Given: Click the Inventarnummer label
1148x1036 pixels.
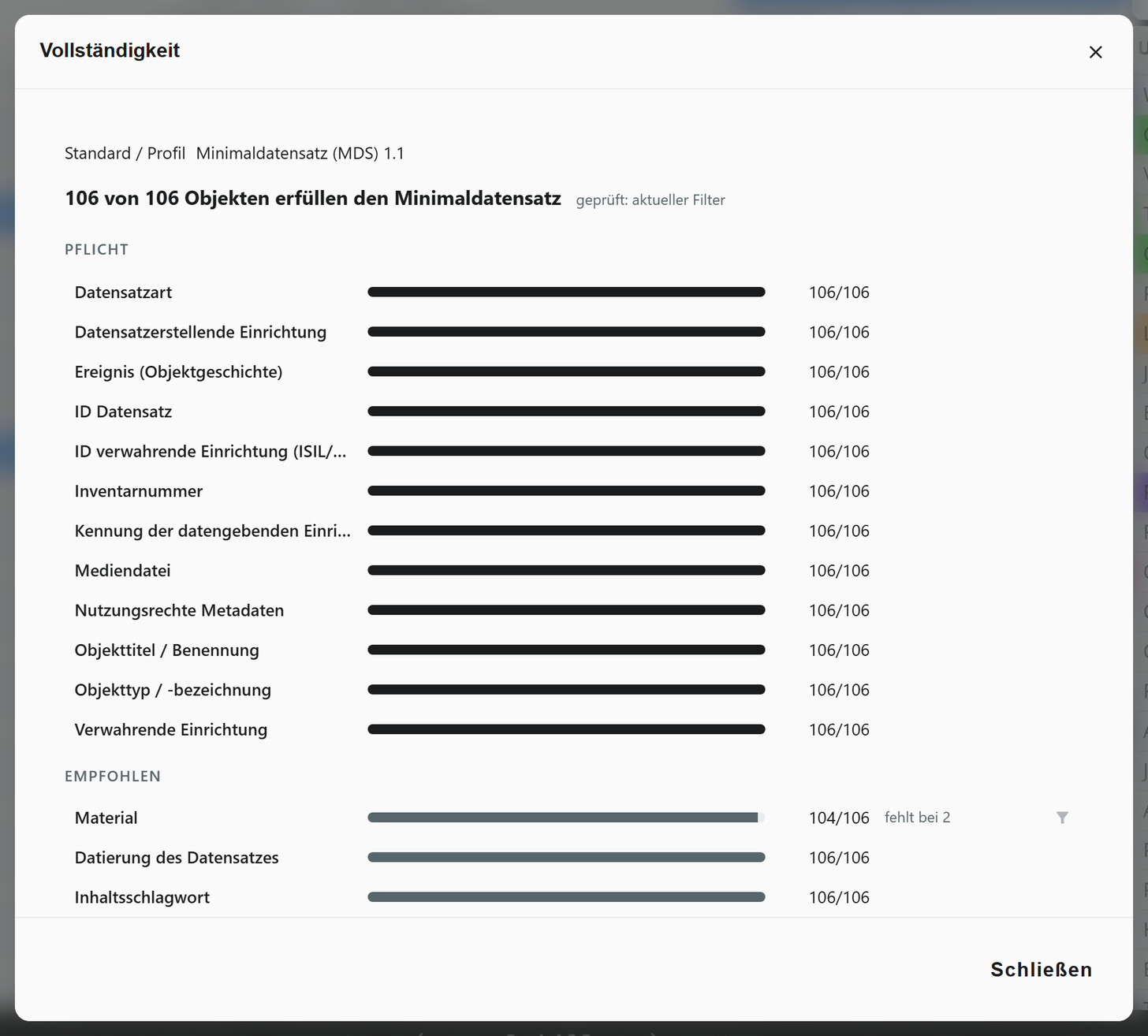Looking at the screenshot, I should 139,491.
